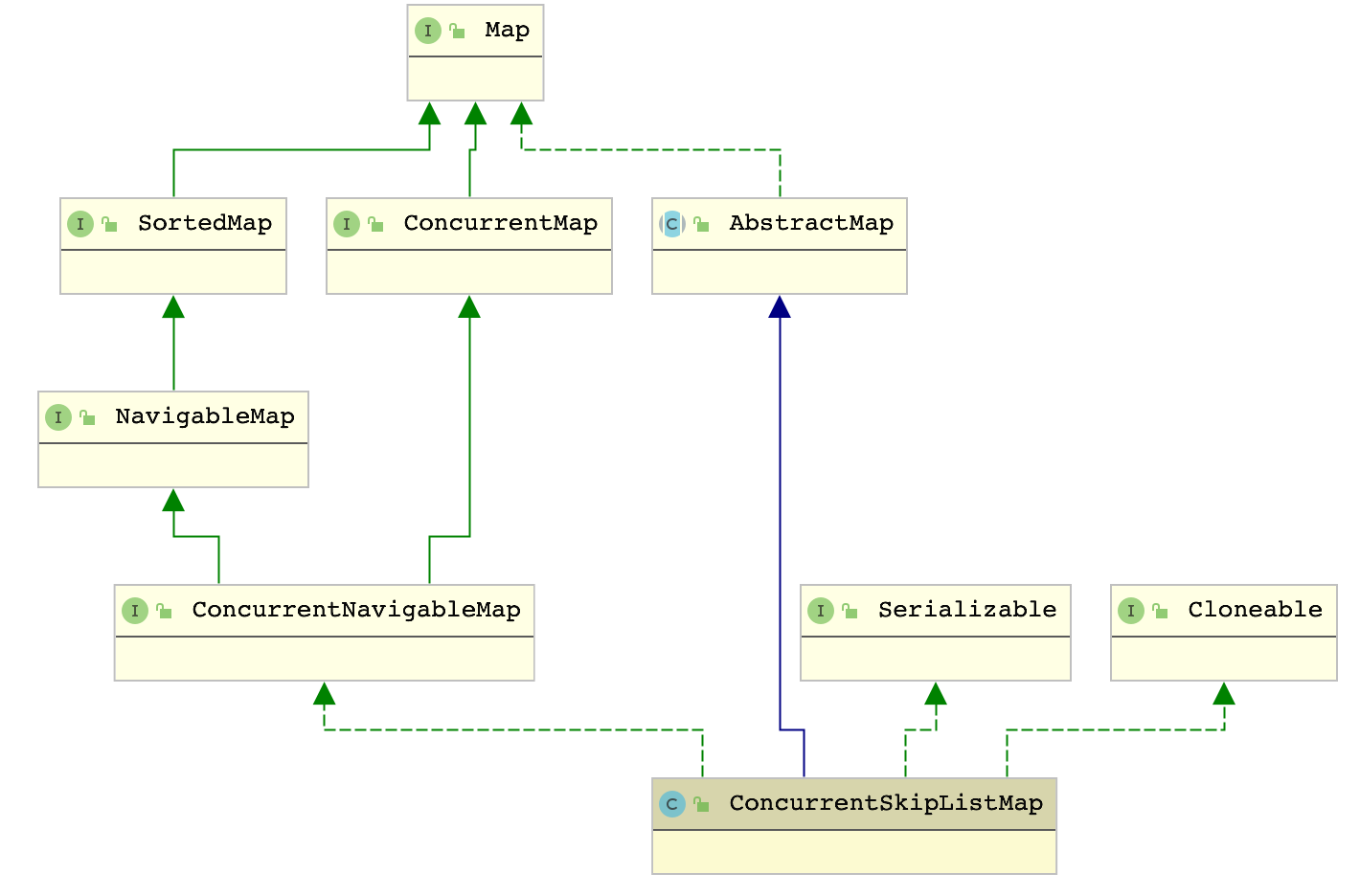Select the AbstractMap node label
The image size is (1360, 896).
point(811,224)
